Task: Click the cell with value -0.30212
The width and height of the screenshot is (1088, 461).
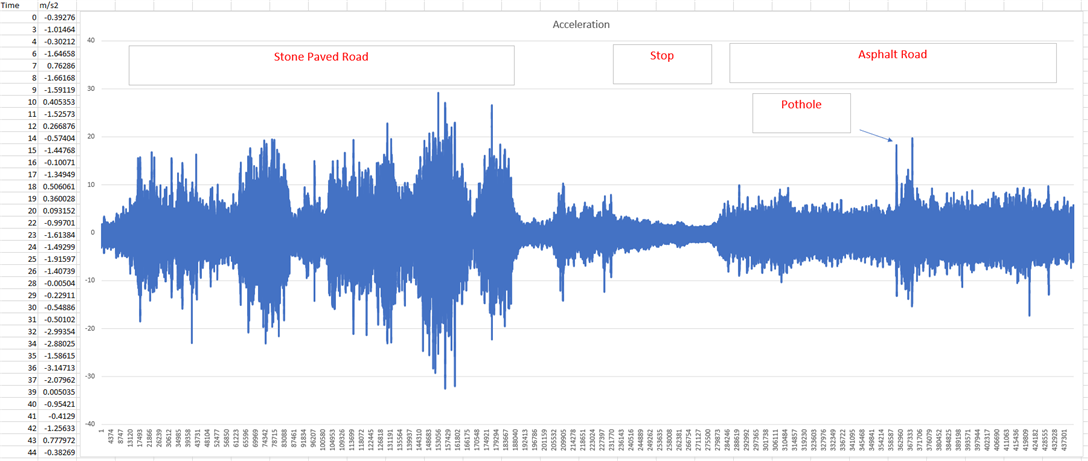Action: (57, 40)
